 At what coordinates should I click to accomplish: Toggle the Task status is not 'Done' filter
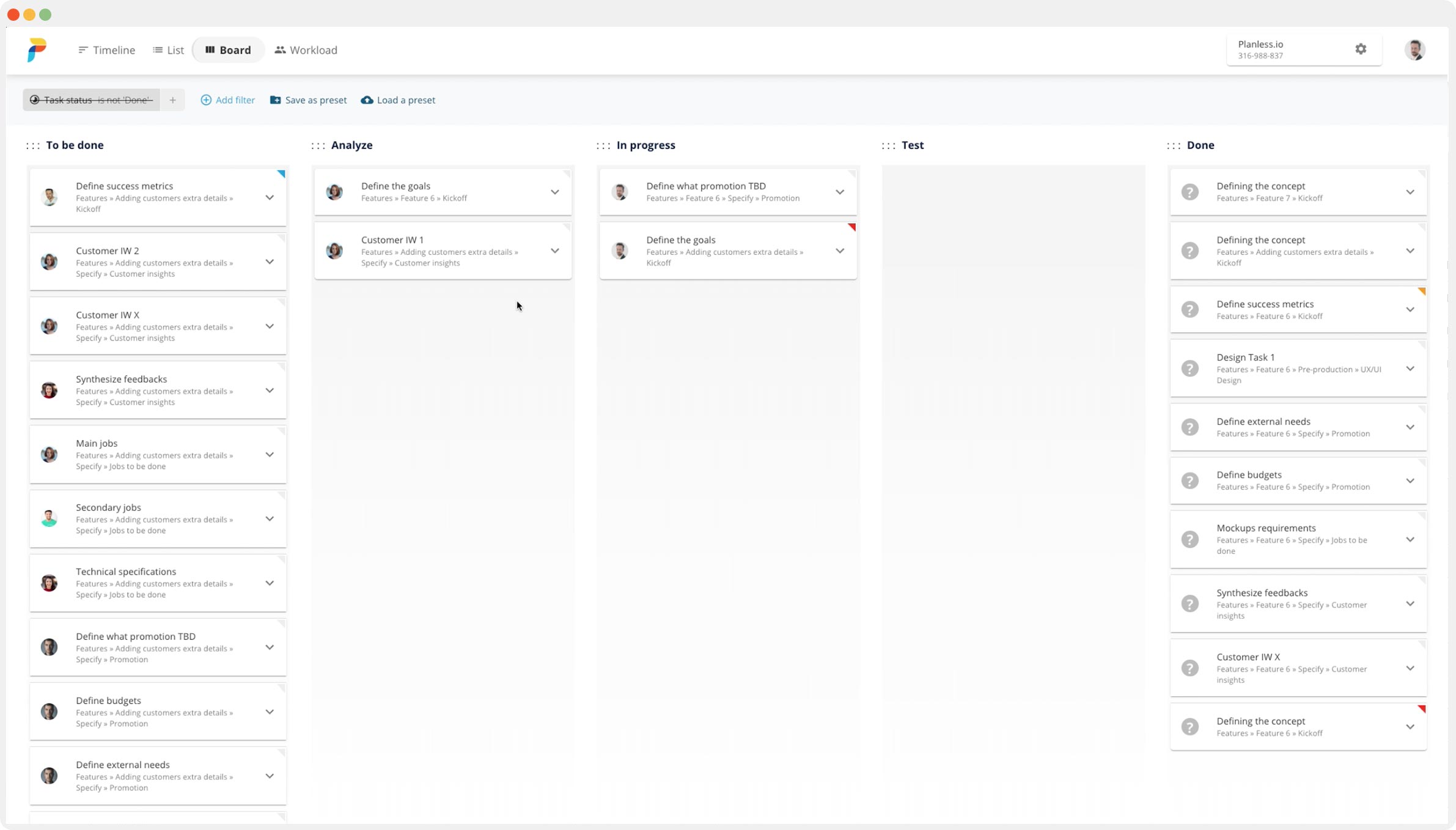[x=92, y=100]
